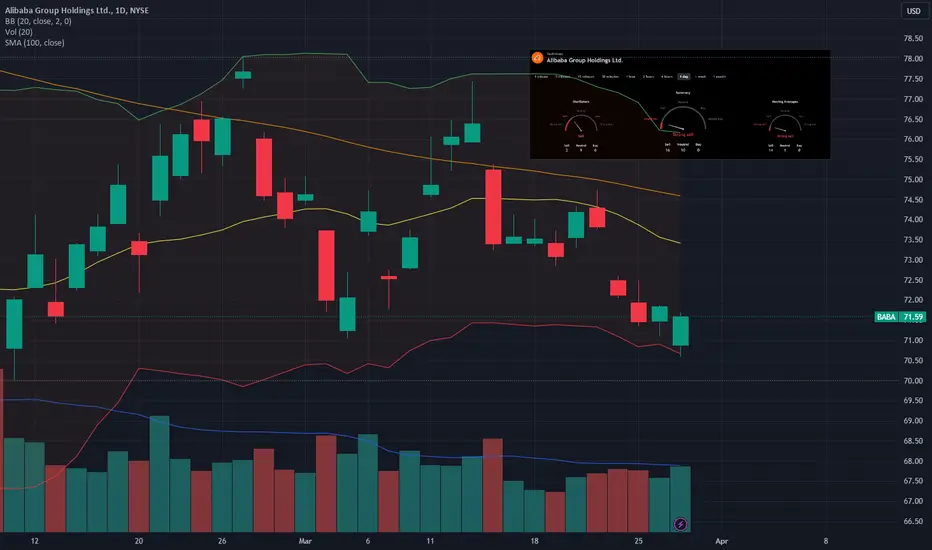Select the highlighted 1 day timeframe tab
The height and width of the screenshot is (550, 932).
tap(684, 77)
